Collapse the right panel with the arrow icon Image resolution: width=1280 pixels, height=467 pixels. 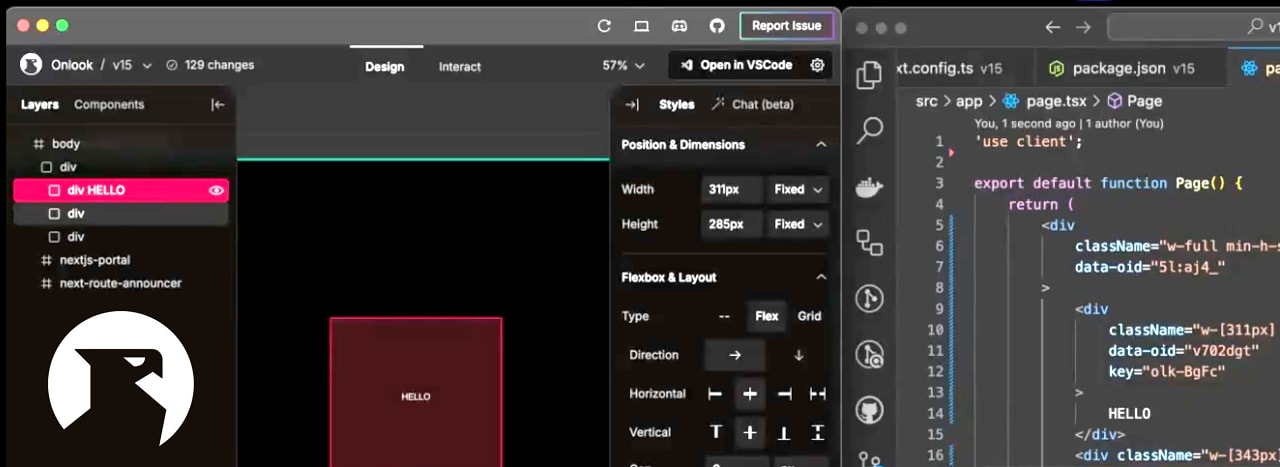(x=631, y=104)
